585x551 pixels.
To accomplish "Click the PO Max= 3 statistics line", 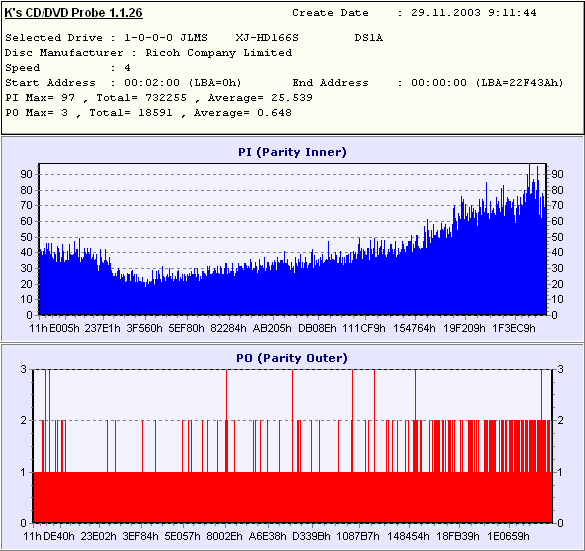I will click(x=148, y=113).
